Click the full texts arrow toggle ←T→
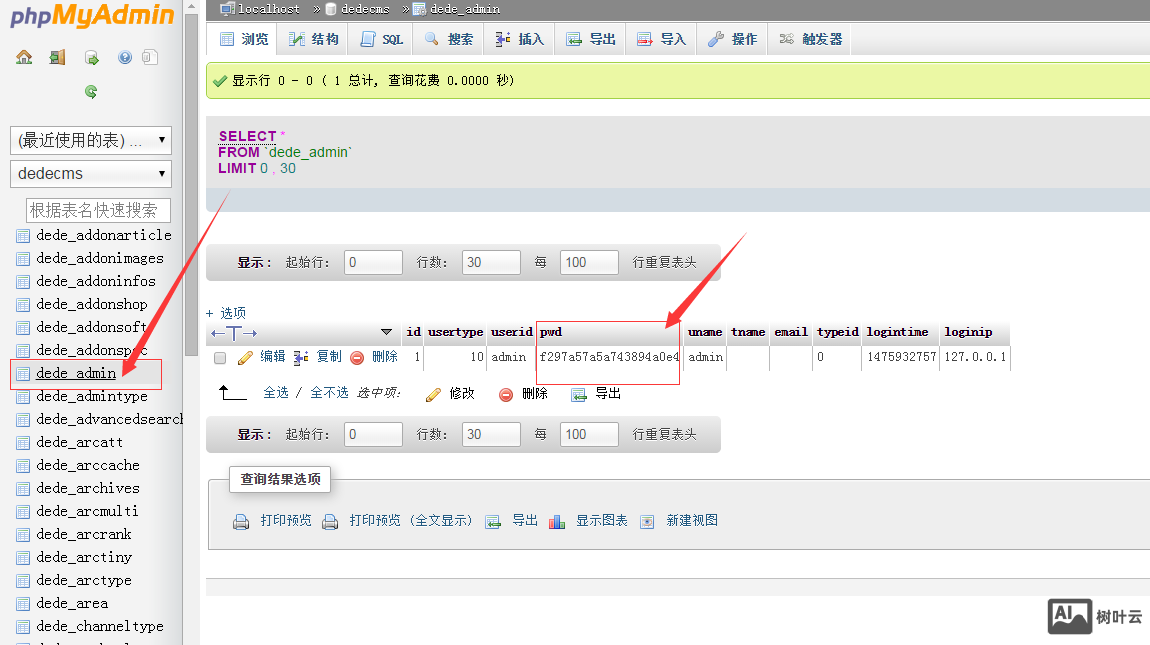Viewport: 1150px width, 645px height. (234, 333)
